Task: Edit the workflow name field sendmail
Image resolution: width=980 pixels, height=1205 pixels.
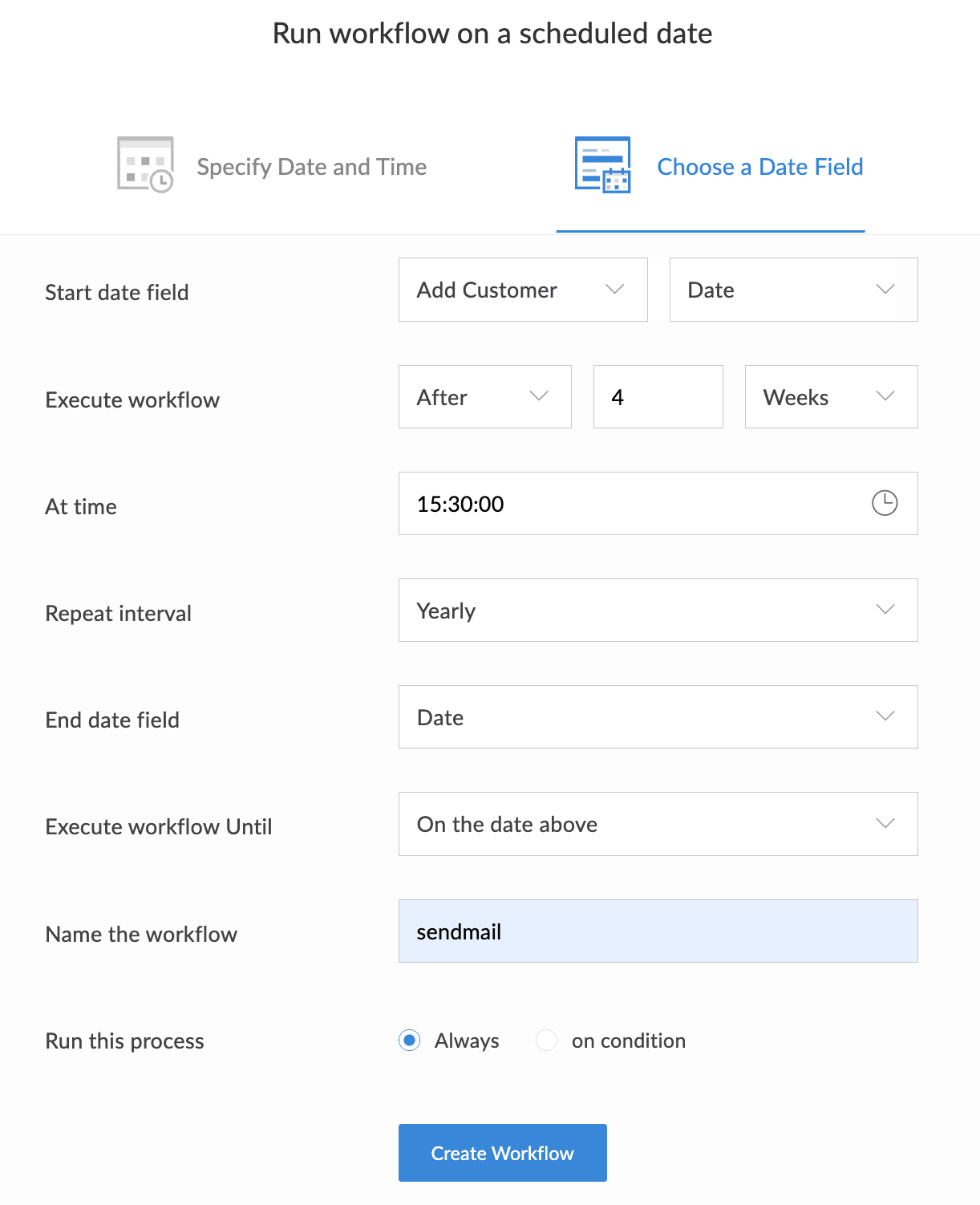Action: tap(657, 931)
